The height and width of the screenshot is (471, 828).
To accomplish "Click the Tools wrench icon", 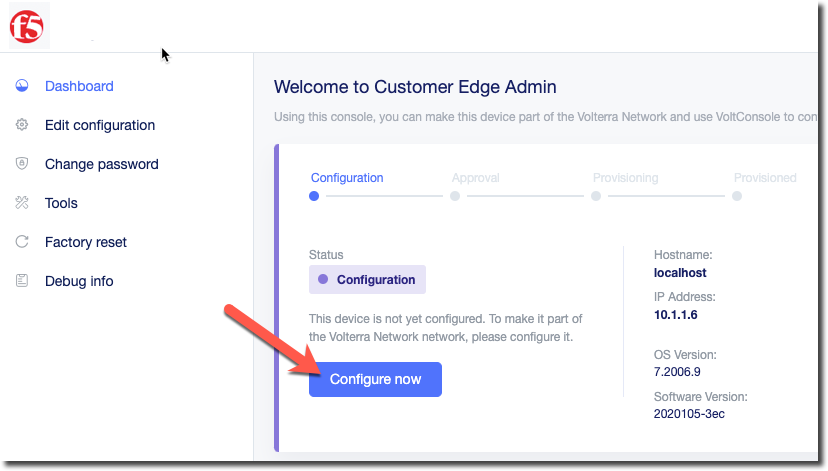I will pos(22,203).
